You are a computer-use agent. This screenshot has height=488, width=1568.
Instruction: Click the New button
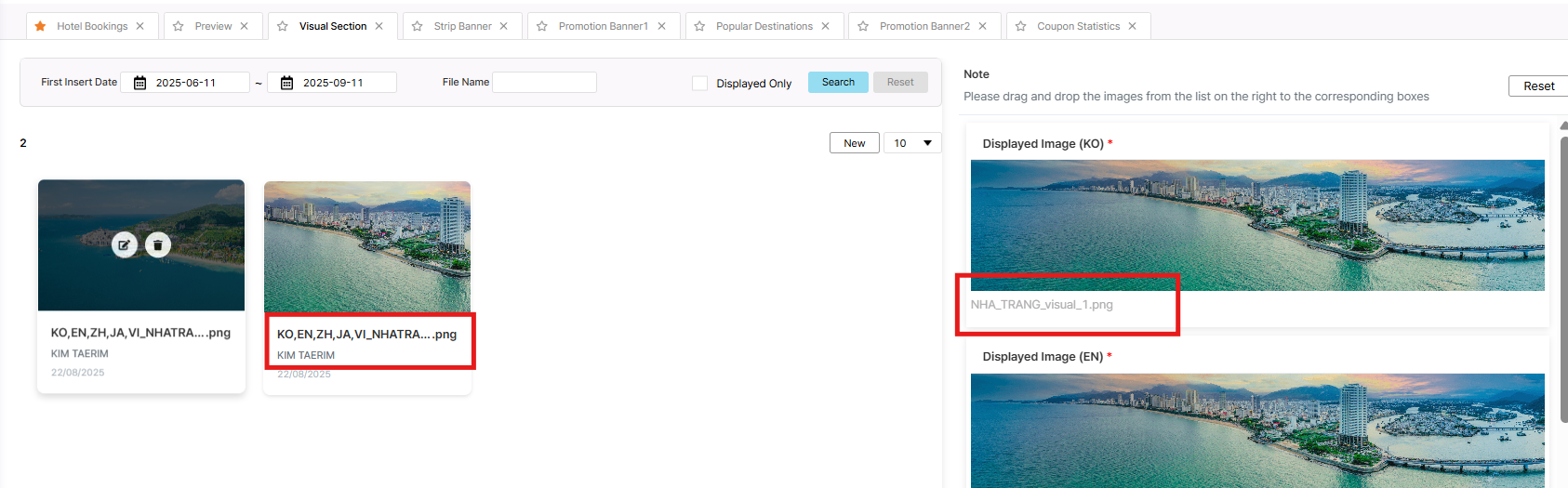[x=854, y=143]
